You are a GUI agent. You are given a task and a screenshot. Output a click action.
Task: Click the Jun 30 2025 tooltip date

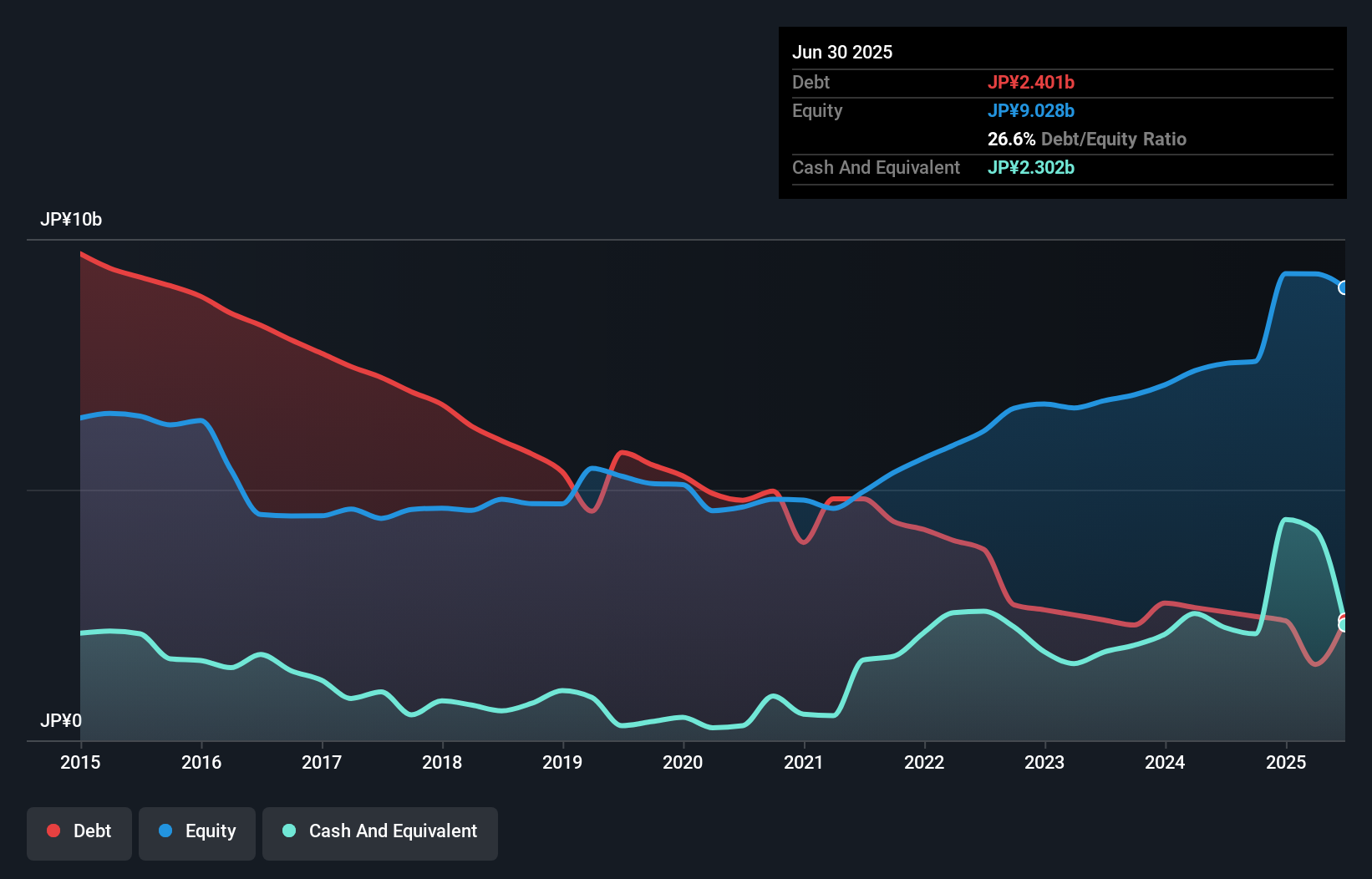point(842,52)
